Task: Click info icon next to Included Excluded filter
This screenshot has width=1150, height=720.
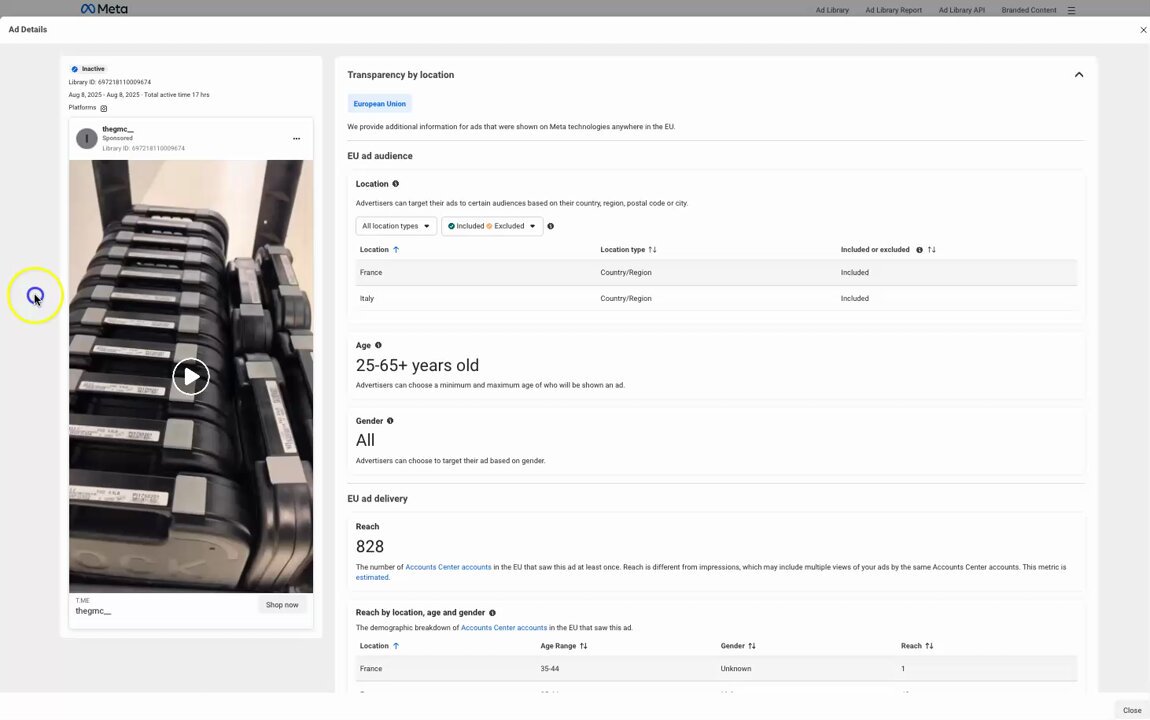Action: point(551,226)
